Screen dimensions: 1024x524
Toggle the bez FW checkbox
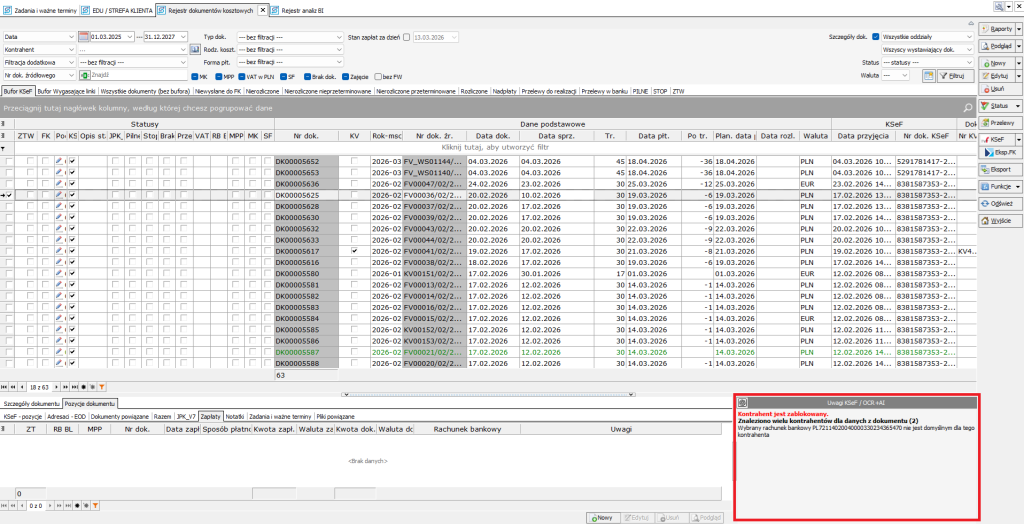[x=374, y=76]
